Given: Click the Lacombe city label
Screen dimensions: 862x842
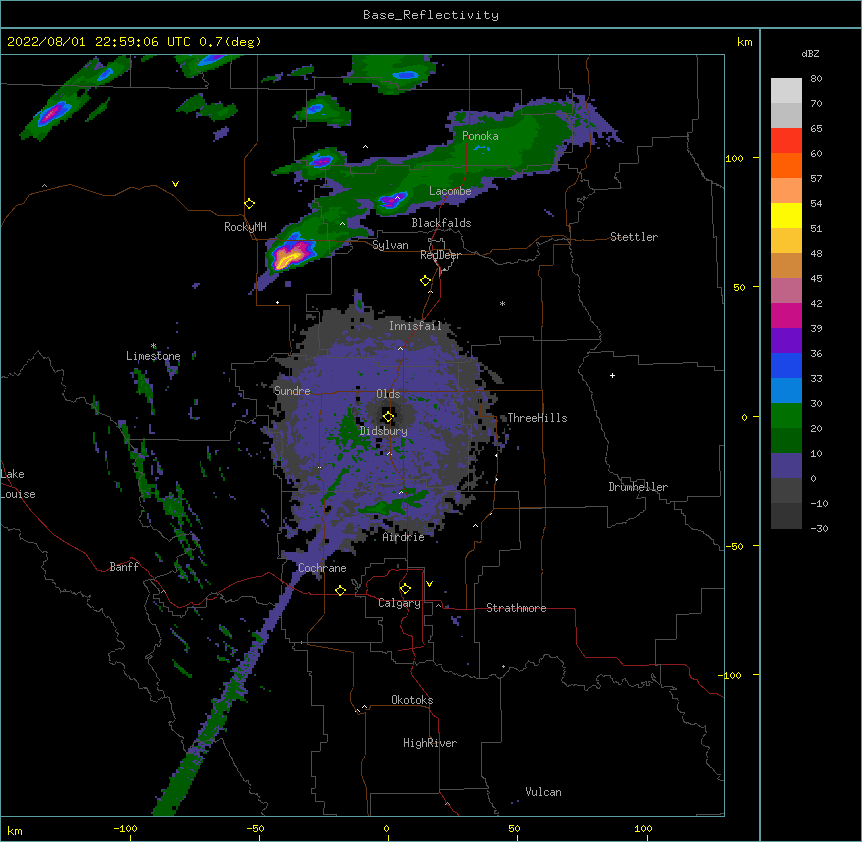Looking at the screenshot, I should [450, 191].
